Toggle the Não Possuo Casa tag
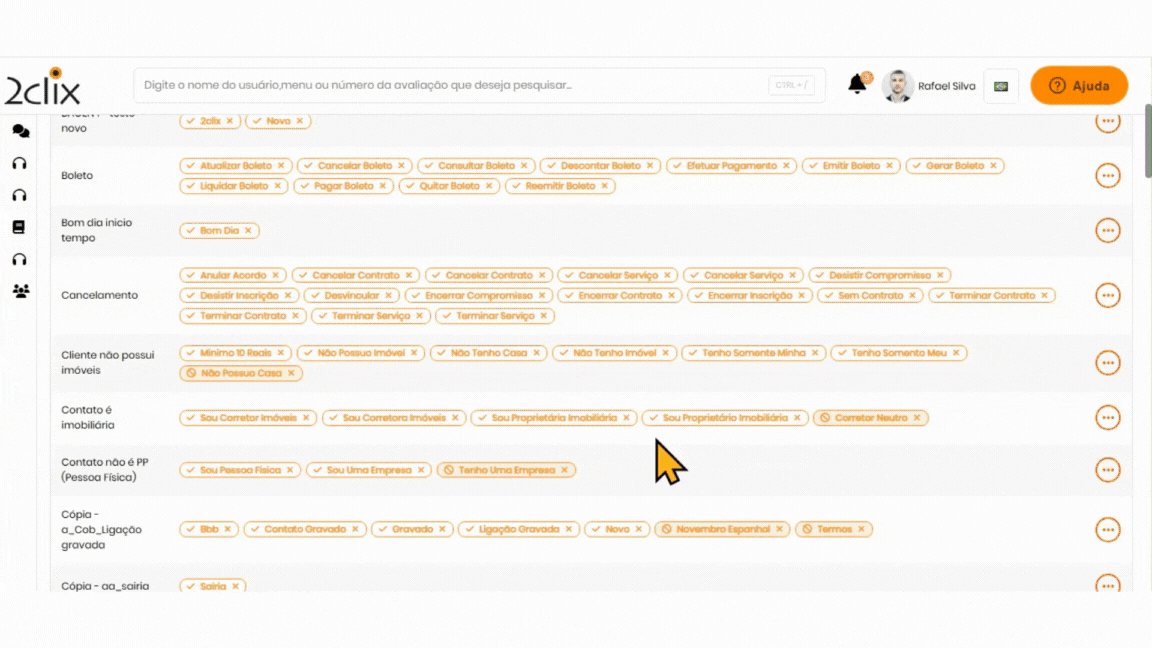 point(240,373)
